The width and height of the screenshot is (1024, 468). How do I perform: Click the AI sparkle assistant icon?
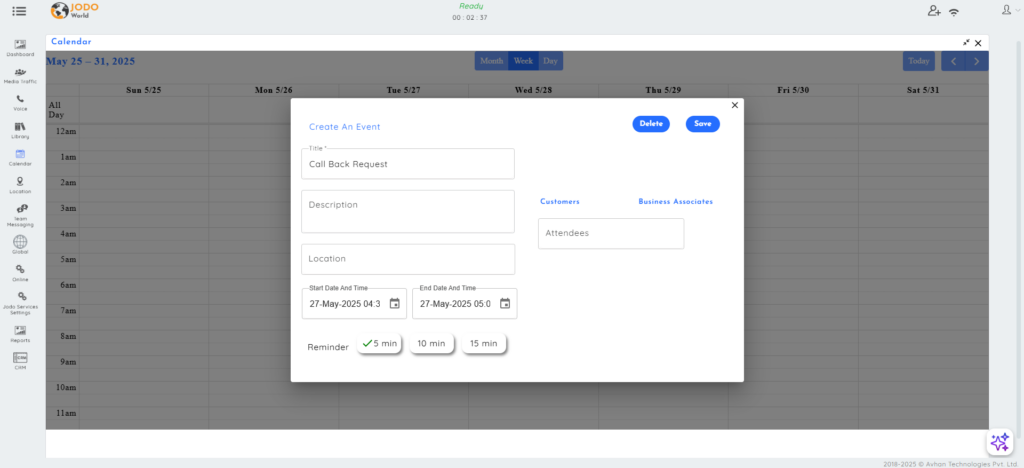pyautogui.click(x=999, y=442)
